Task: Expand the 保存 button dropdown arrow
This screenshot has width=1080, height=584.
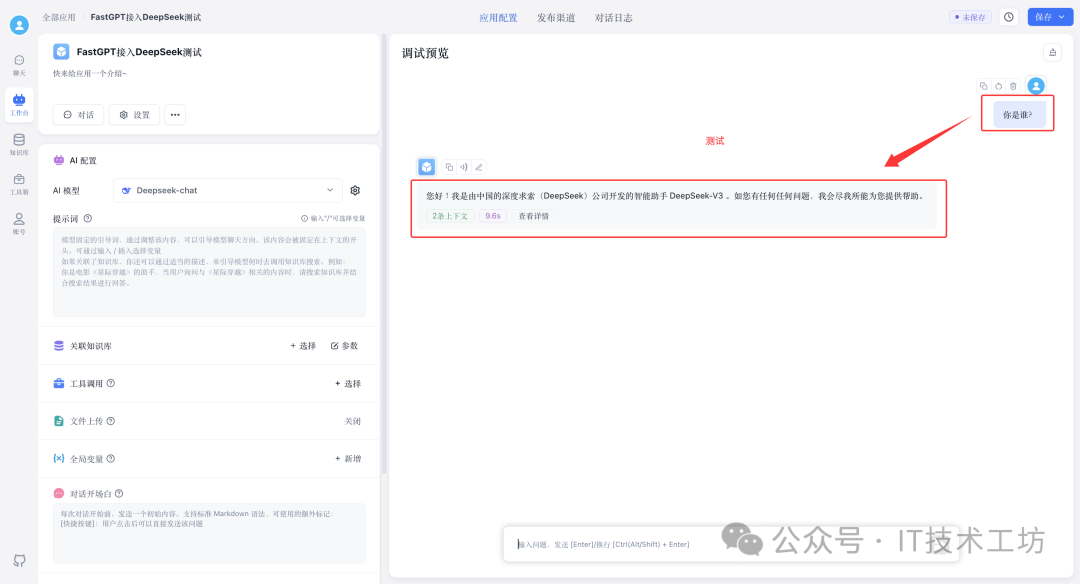Action: tap(1062, 17)
